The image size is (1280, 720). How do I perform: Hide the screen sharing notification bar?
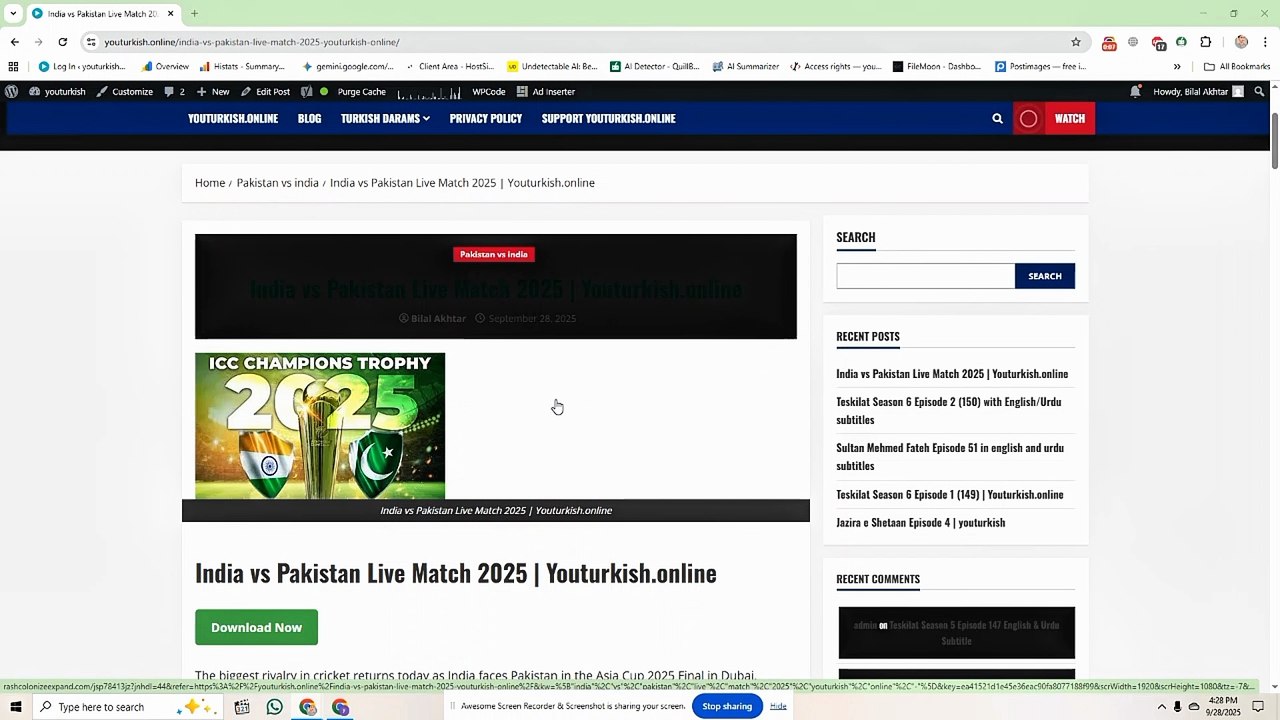click(778, 706)
